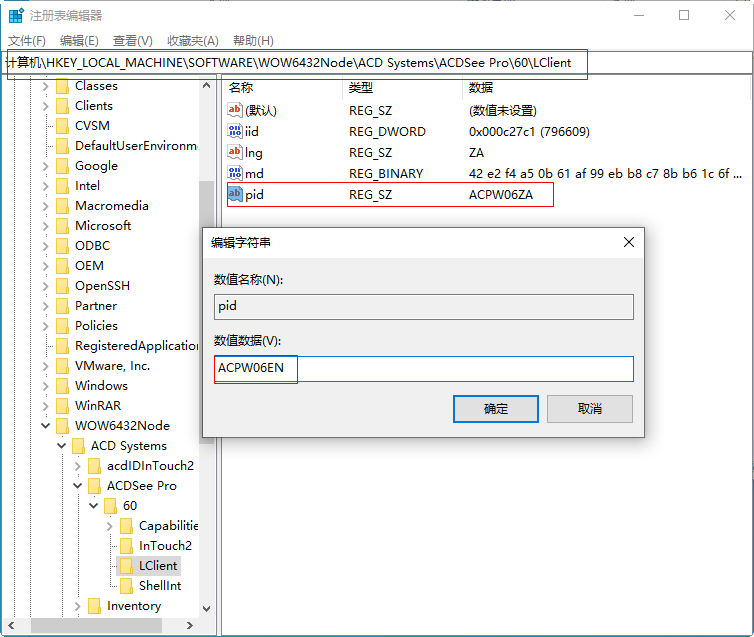Click the ShellInt folder icon
The image size is (754, 637).
[126, 586]
